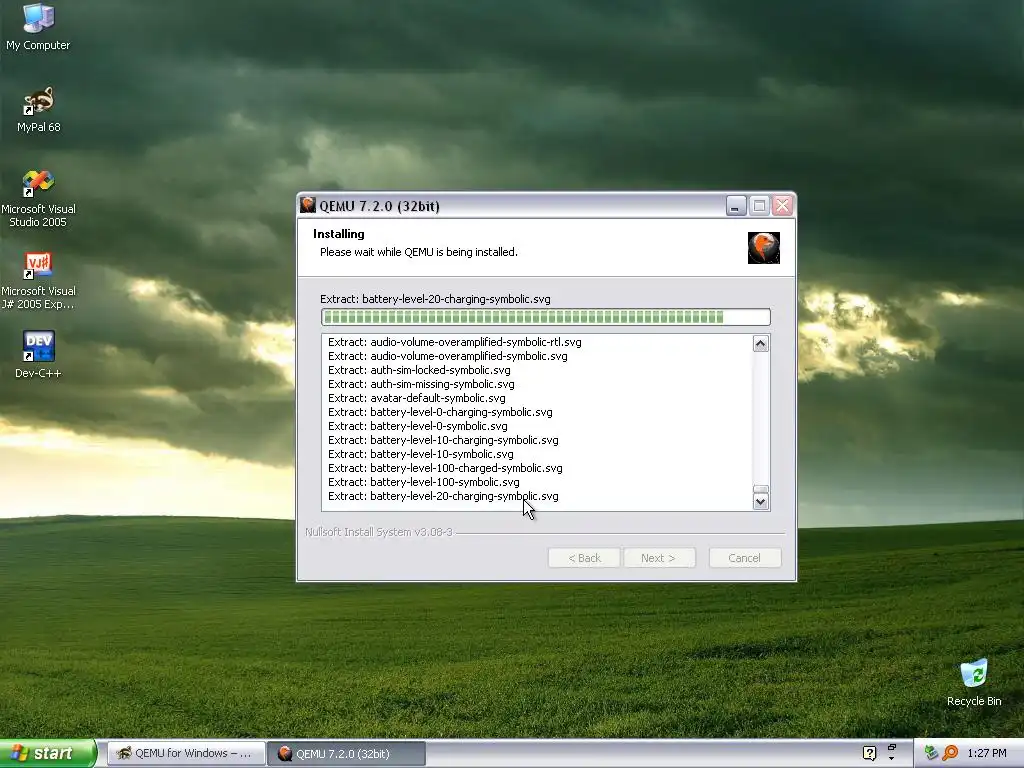1024x768 pixels.
Task: Click the Installing header title
Action: [x=338, y=234]
